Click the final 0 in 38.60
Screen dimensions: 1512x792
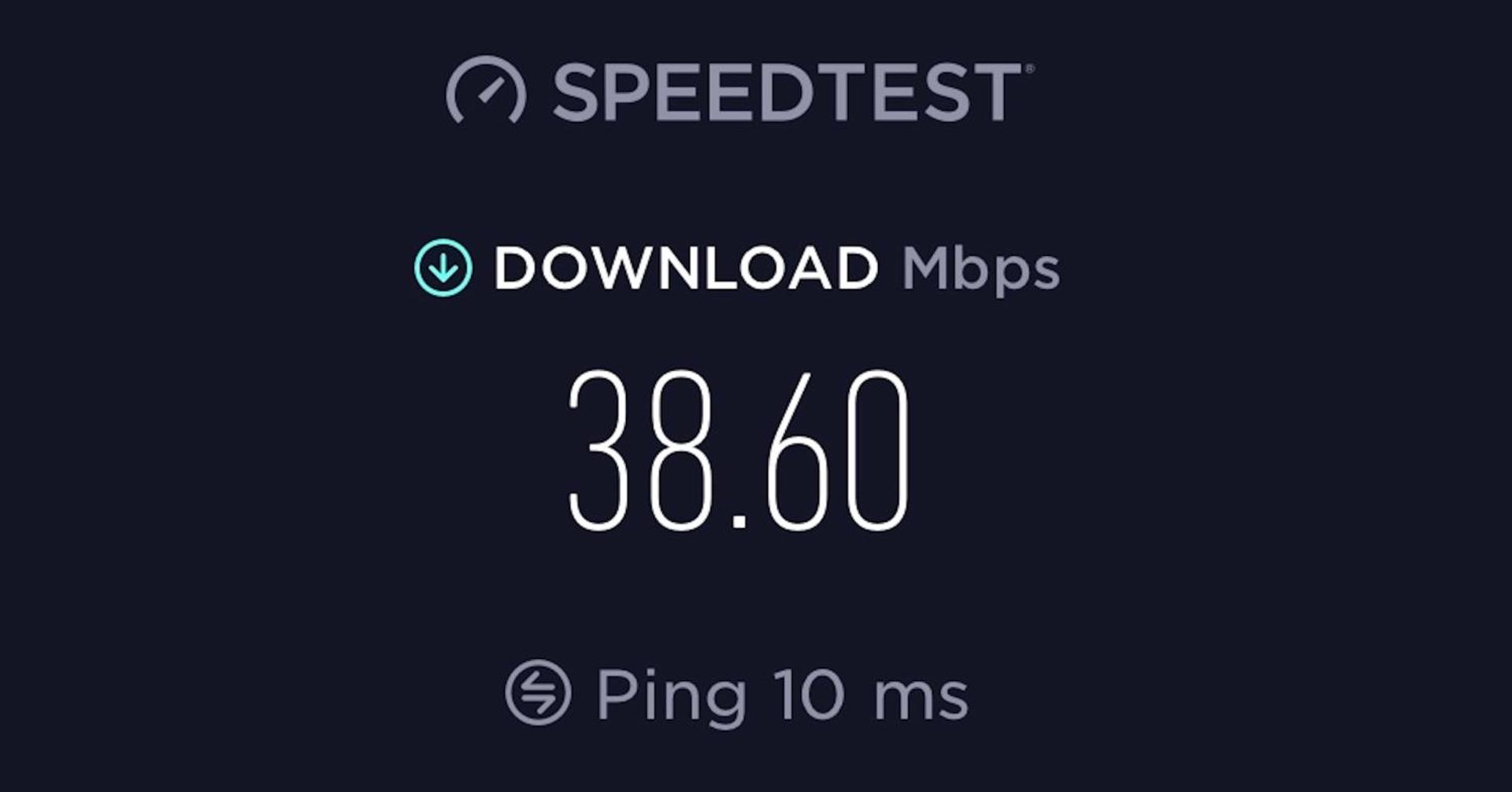877,450
